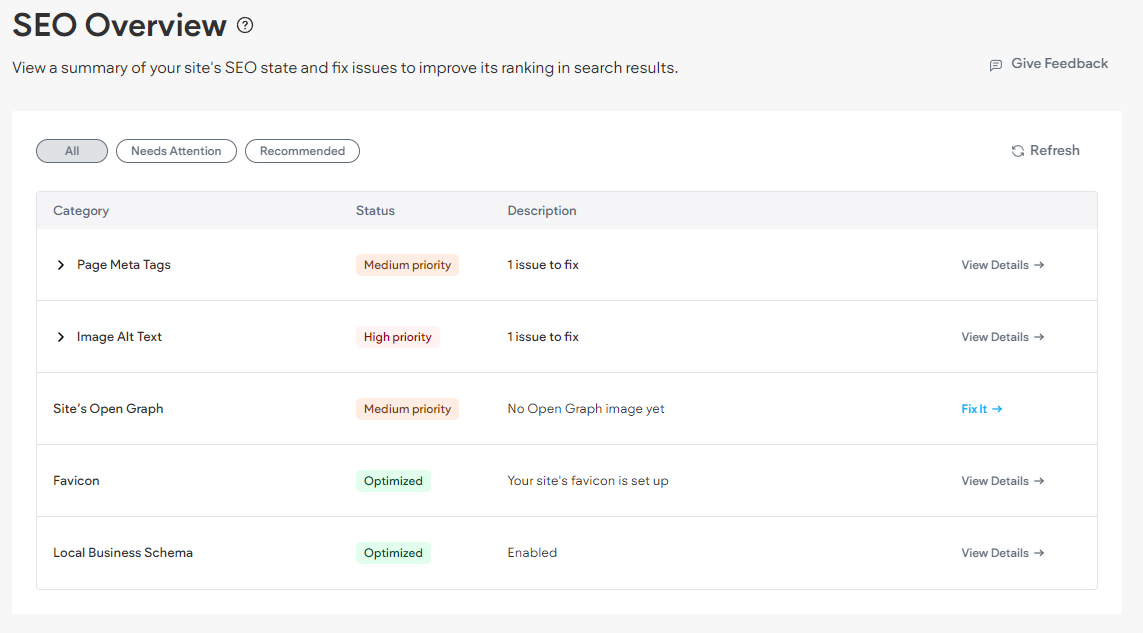The width and height of the screenshot is (1143, 633).
Task: Click the speech bubble icon next to Give Feedback
Action: [x=995, y=64]
